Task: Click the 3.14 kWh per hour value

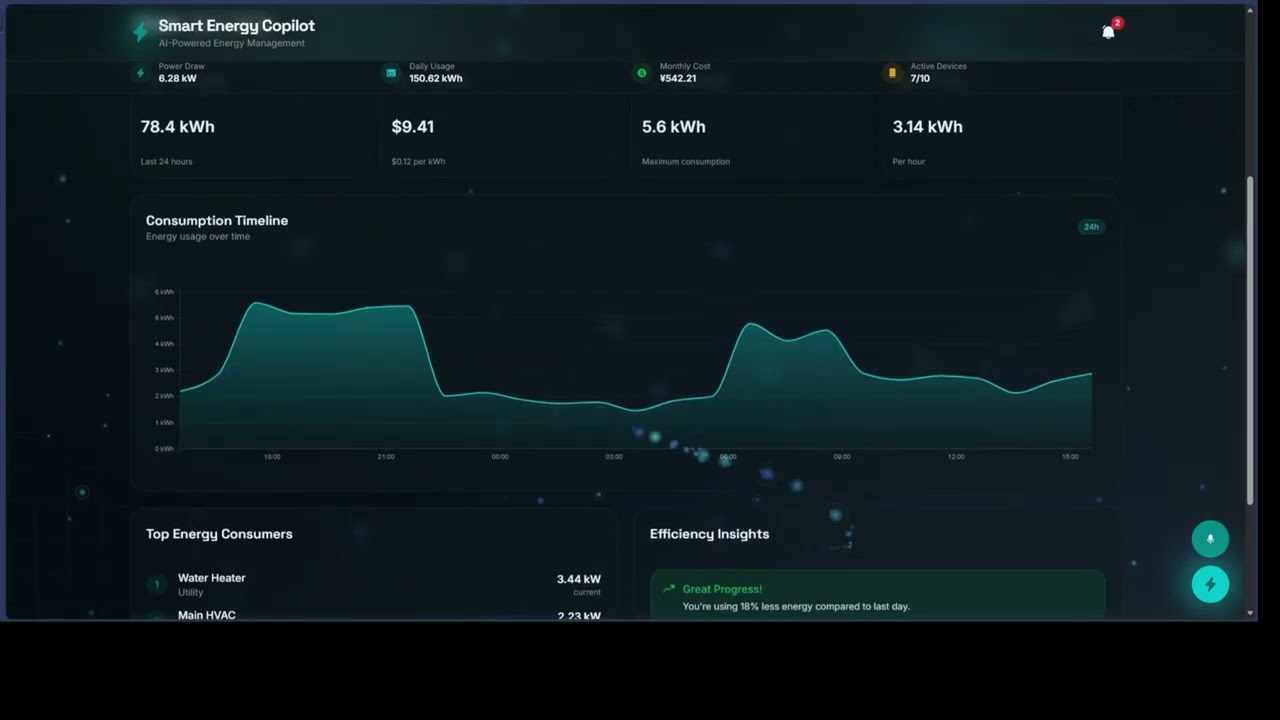Action: (927, 127)
